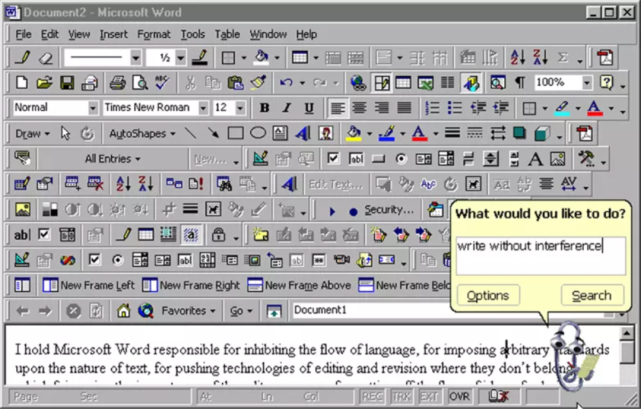Draw a Rectangle shape
Screen dimensions: 641x409
click(235, 133)
